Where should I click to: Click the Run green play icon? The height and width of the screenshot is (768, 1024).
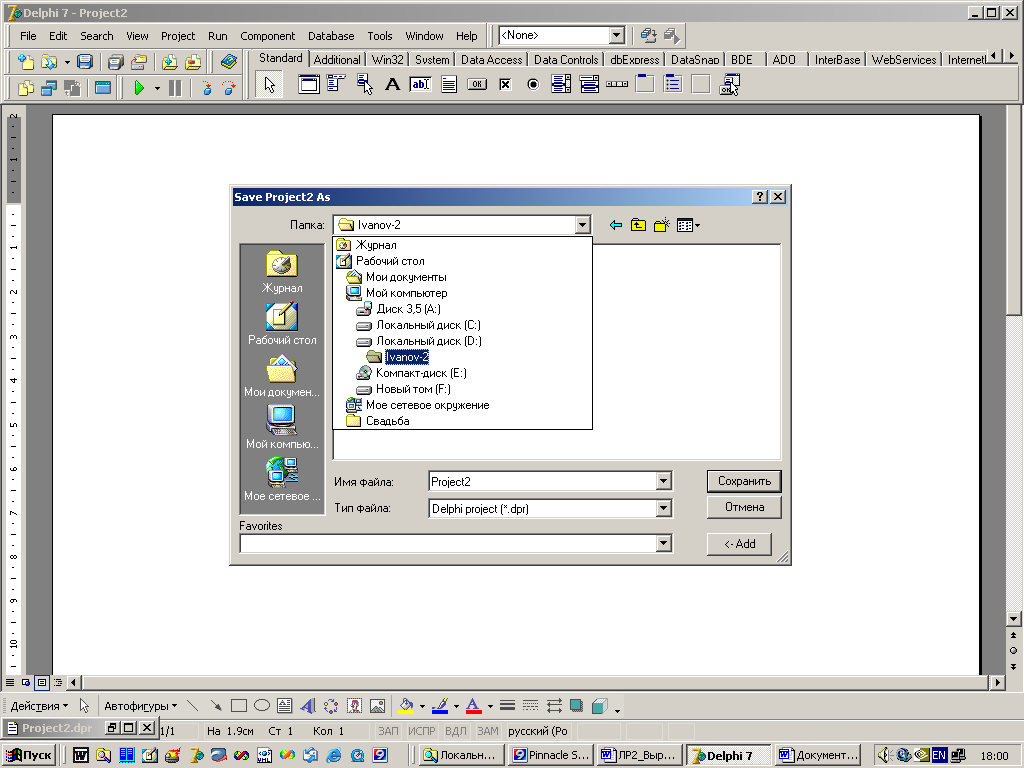(x=139, y=88)
